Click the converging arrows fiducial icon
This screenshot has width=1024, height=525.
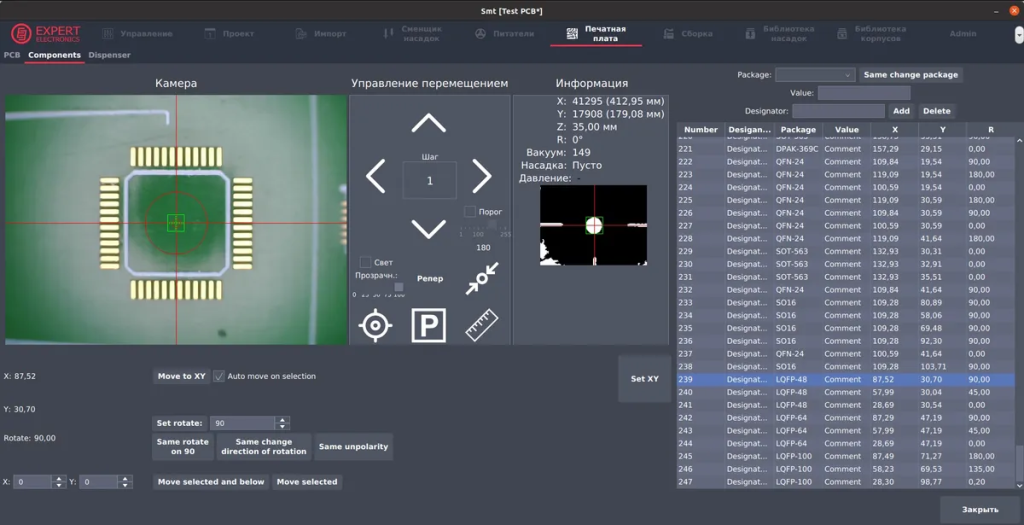482,279
